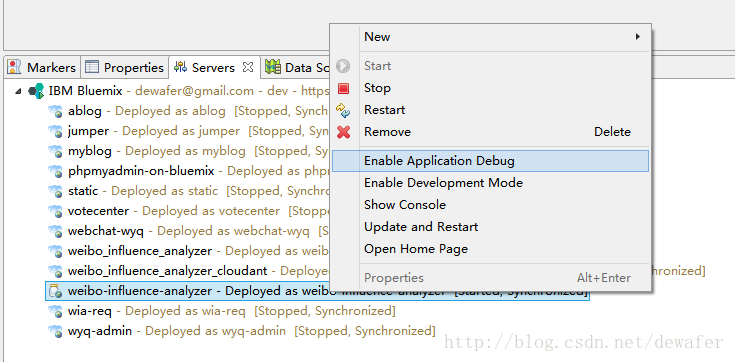Open the New submenu arrow
Image resolution: width=735 pixels, height=362 pixels.
click(638, 37)
